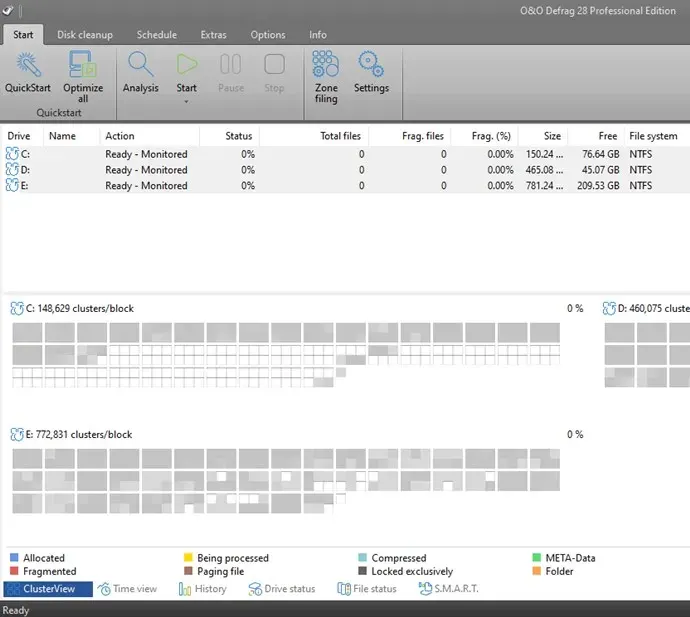The height and width of the screenshot is (617, 690).
Task: Run the Analysis magnifier tool
Action: click(140, 64)
